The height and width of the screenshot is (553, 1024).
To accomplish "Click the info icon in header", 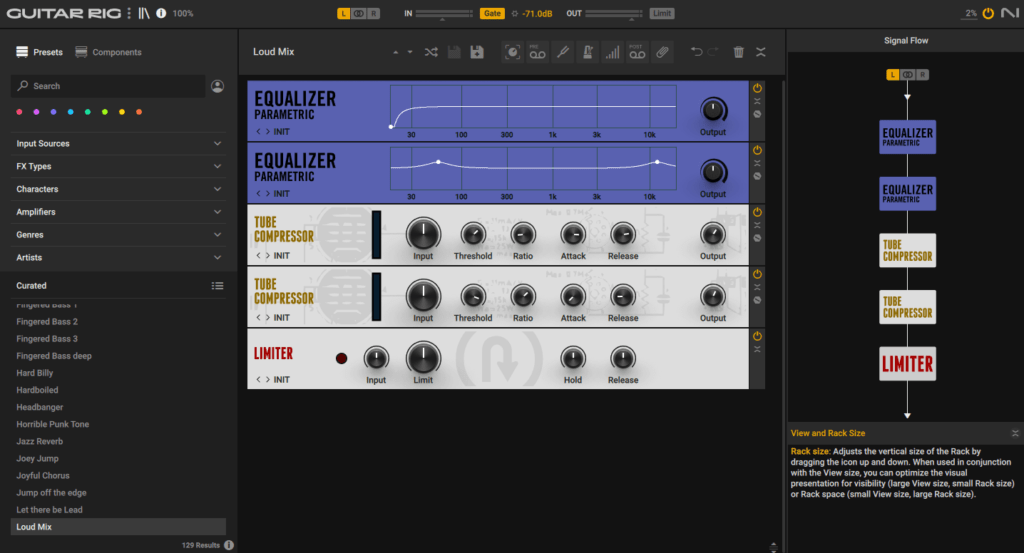I will [162, 13].
